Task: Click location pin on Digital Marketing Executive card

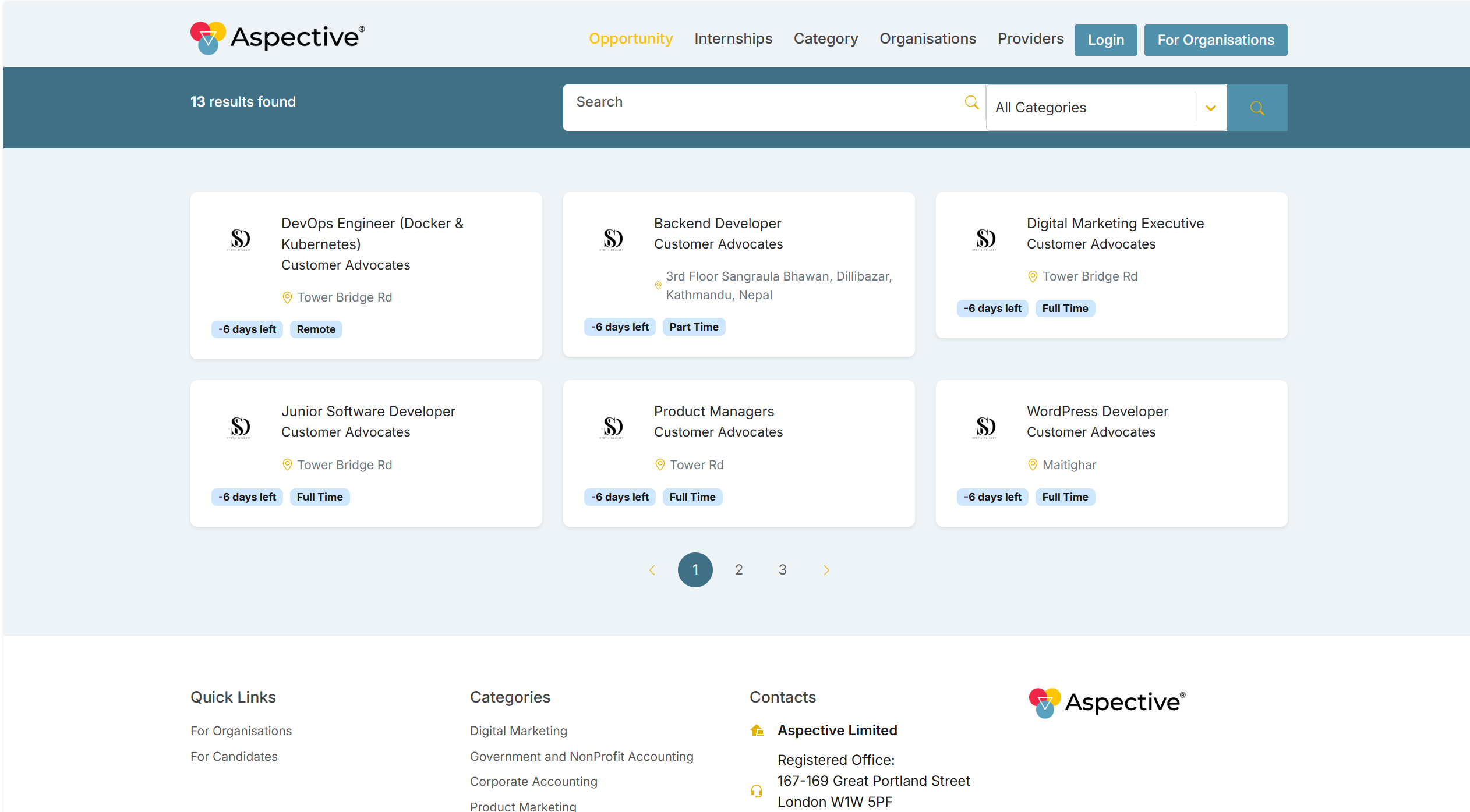Action: (x=1033, y=277)
